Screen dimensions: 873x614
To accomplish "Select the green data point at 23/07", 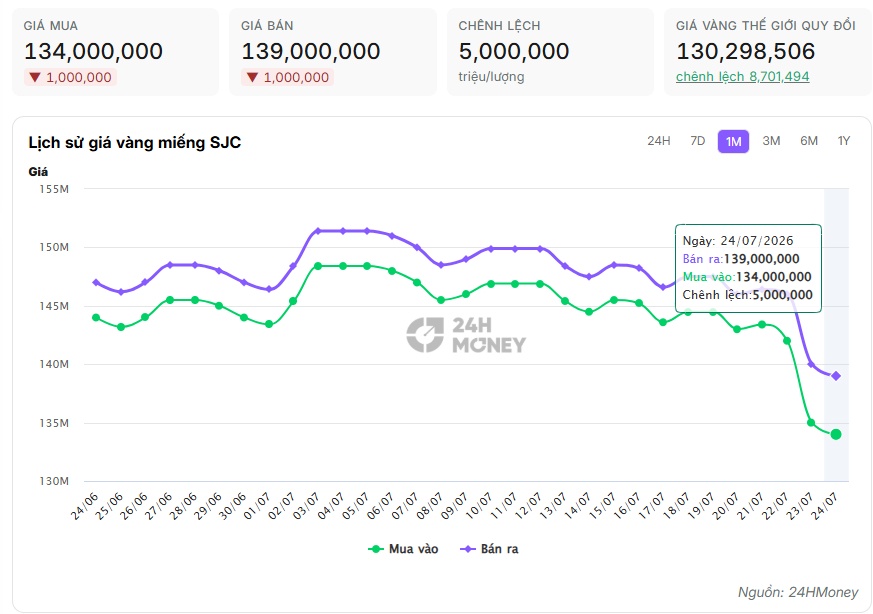I will point(811,423).
